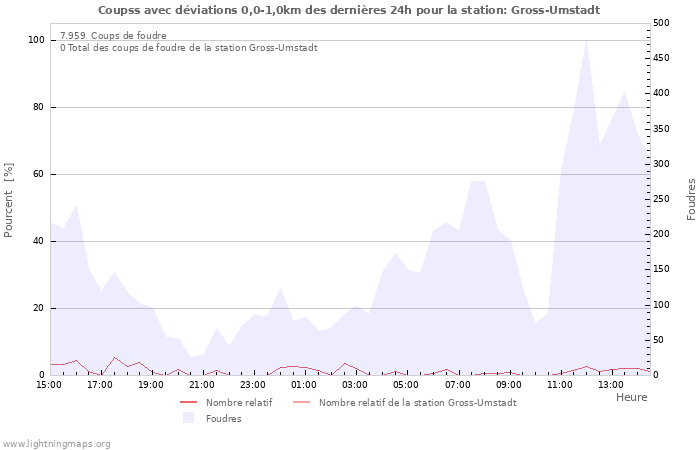Click the 300 value on Foudres axis
Screen dimensions: 700x450
661,164
